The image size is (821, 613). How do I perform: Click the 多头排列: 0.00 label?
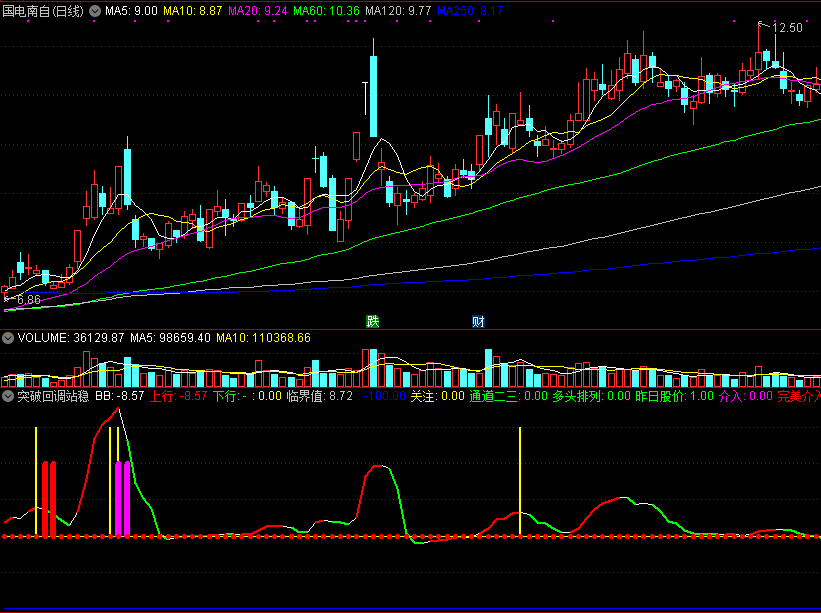coord(591,396)
